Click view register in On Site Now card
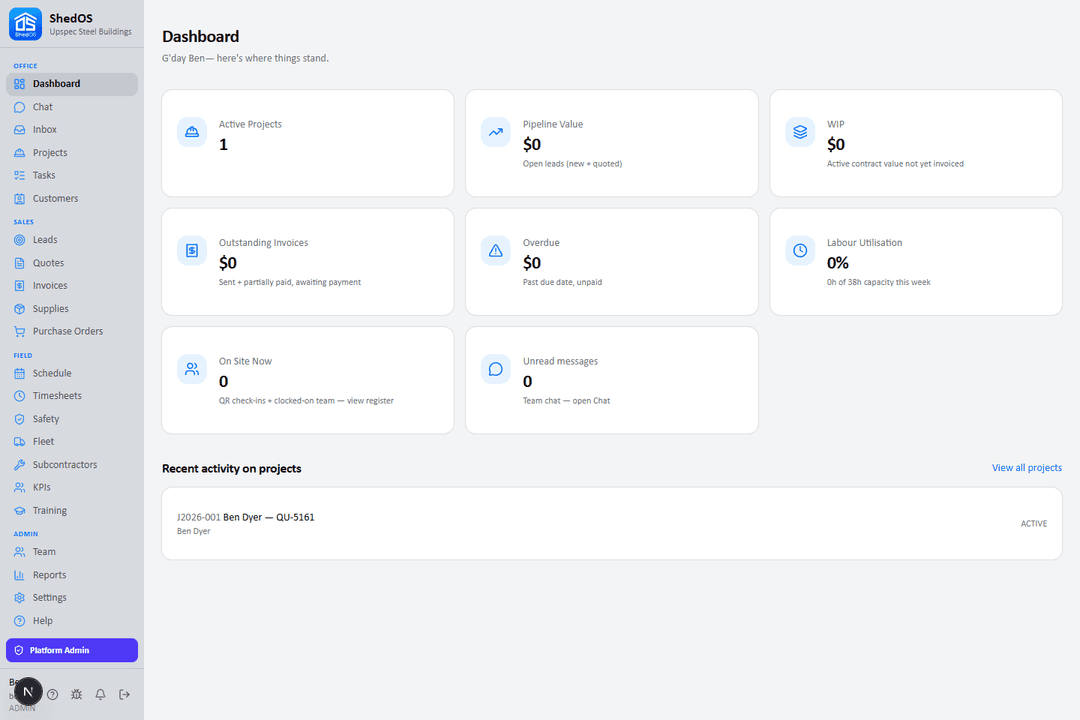The image size is (1080, 720). (x=370, y=401)
